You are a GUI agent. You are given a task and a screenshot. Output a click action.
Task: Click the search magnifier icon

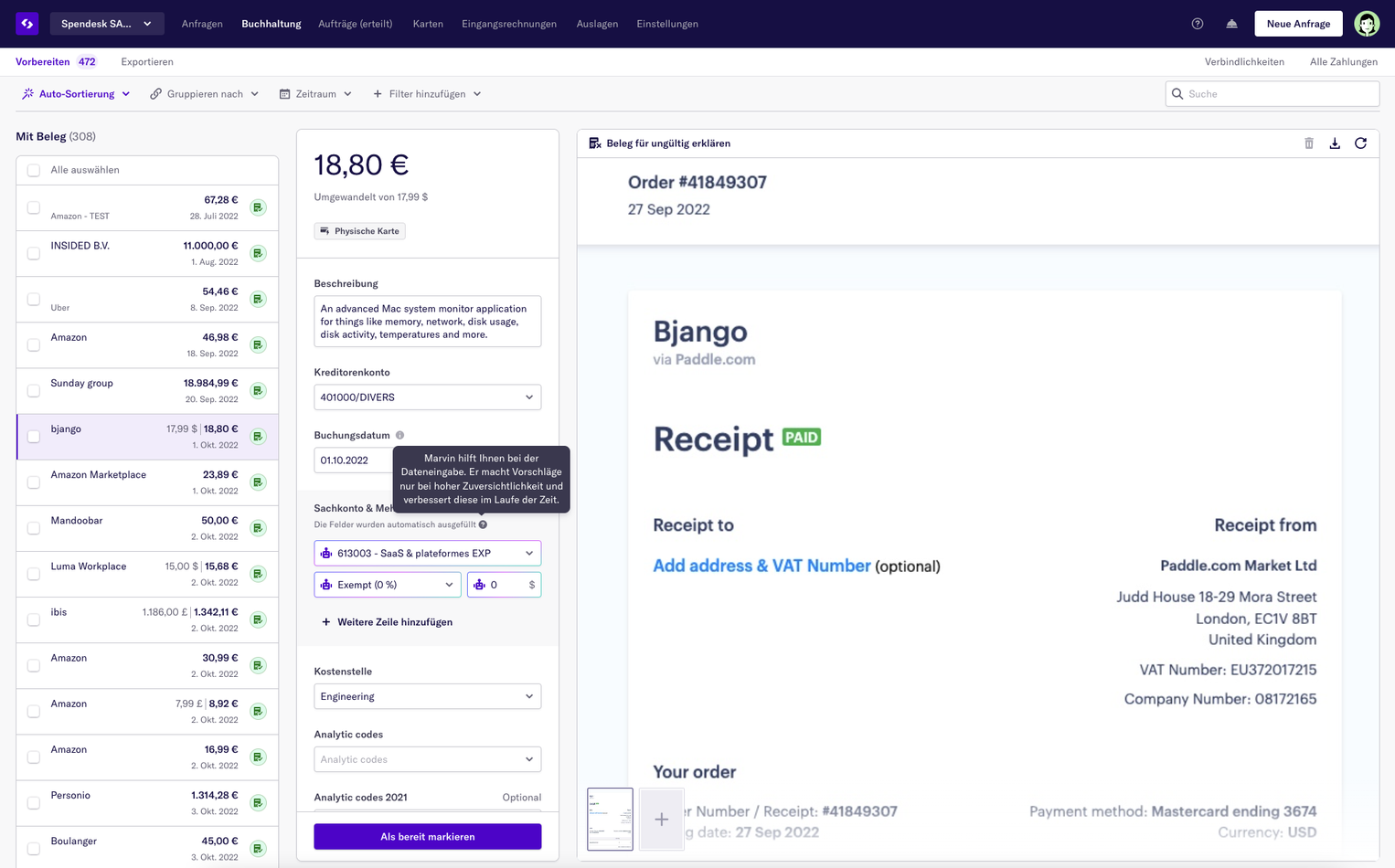tap(1177, 94)
